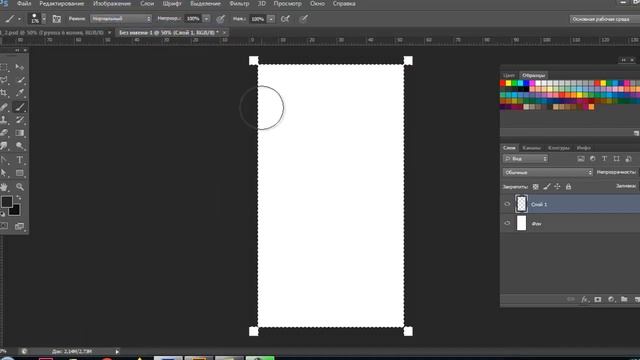Image resolution: width=640 pixels, height=360 pixels.
Task: Click the Quick Mask mode icon
Action: (4, 226)
